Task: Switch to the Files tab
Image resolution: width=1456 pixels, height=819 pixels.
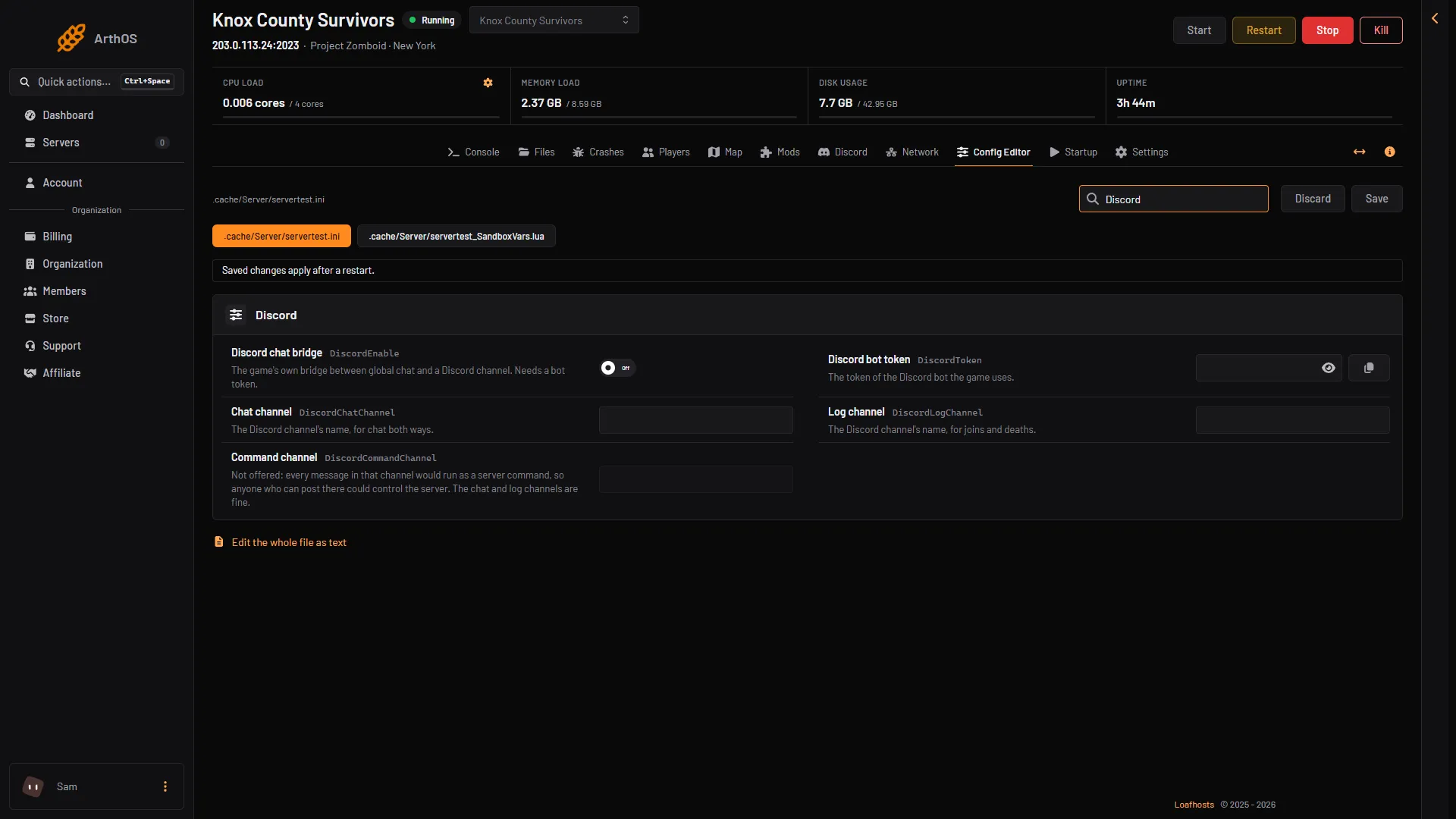Action: [536, 152]
